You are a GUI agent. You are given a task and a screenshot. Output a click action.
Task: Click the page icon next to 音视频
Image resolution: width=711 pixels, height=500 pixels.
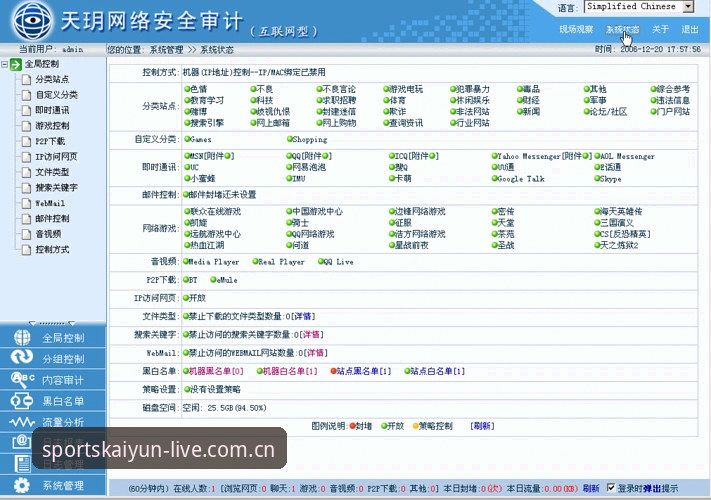(27, 234)
